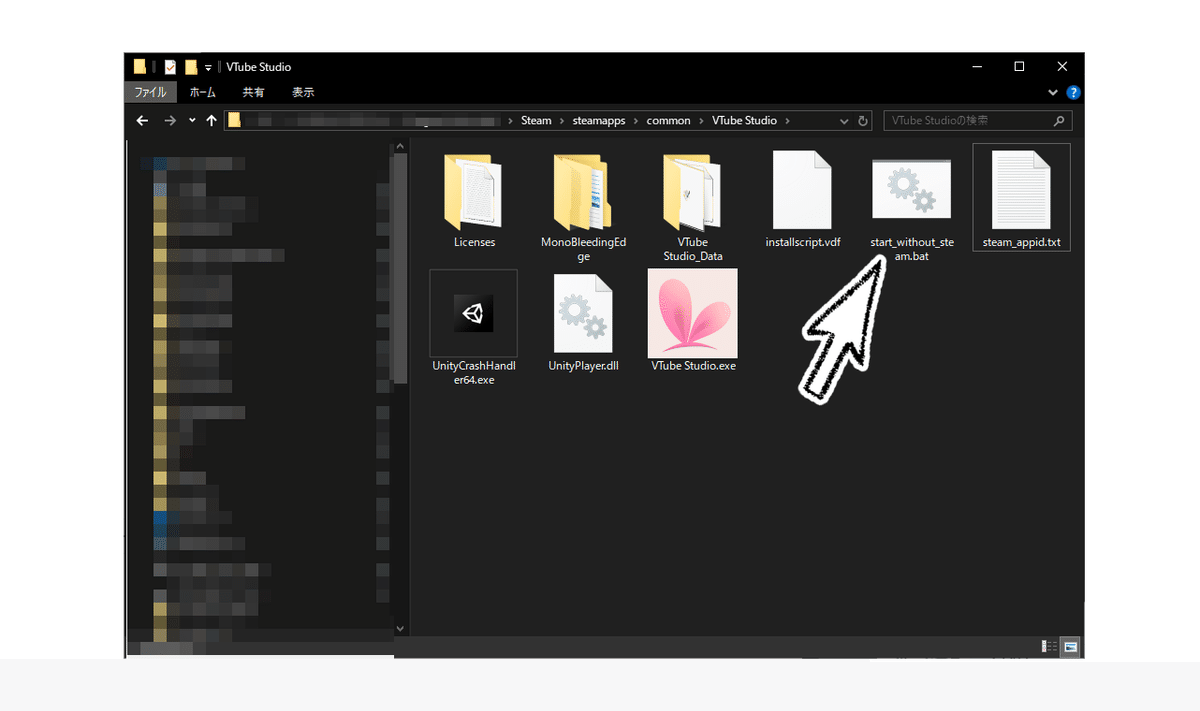Select the MonoBleedingEdge folder name
The image size is (1200, 711).
click(584, 249)
